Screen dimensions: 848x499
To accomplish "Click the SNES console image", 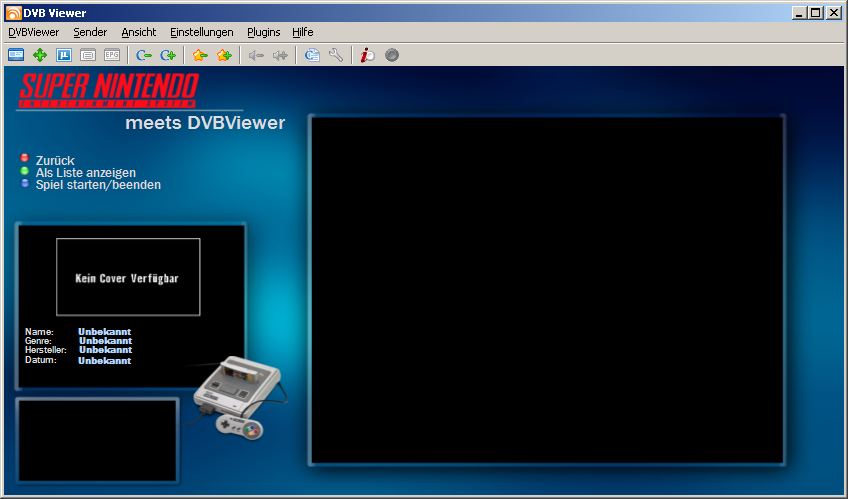I will click(238, 396).
